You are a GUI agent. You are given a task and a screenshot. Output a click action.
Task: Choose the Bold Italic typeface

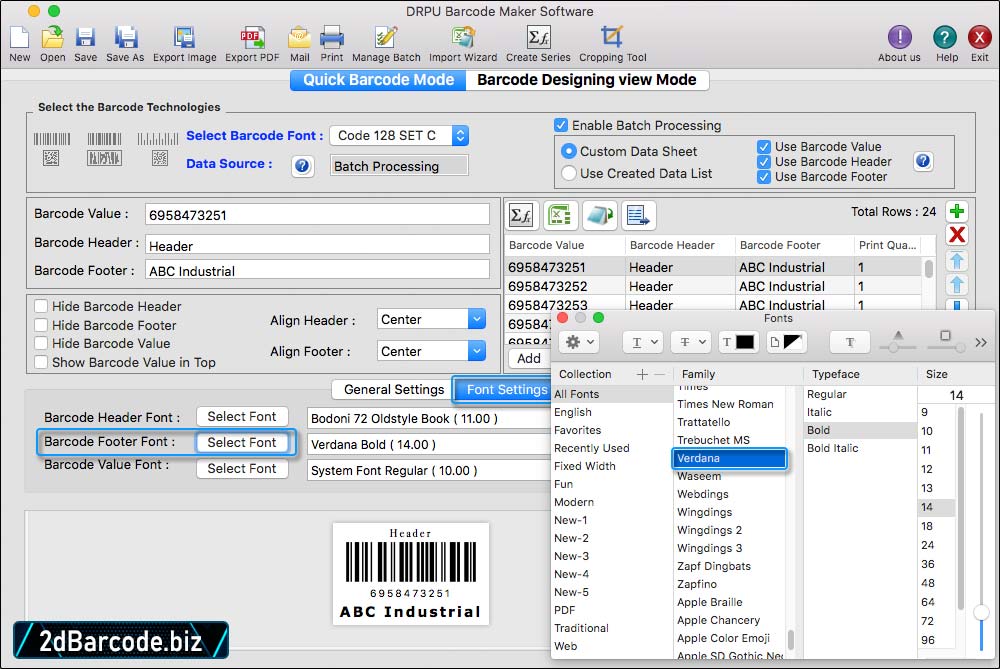[x=832, y=448]
